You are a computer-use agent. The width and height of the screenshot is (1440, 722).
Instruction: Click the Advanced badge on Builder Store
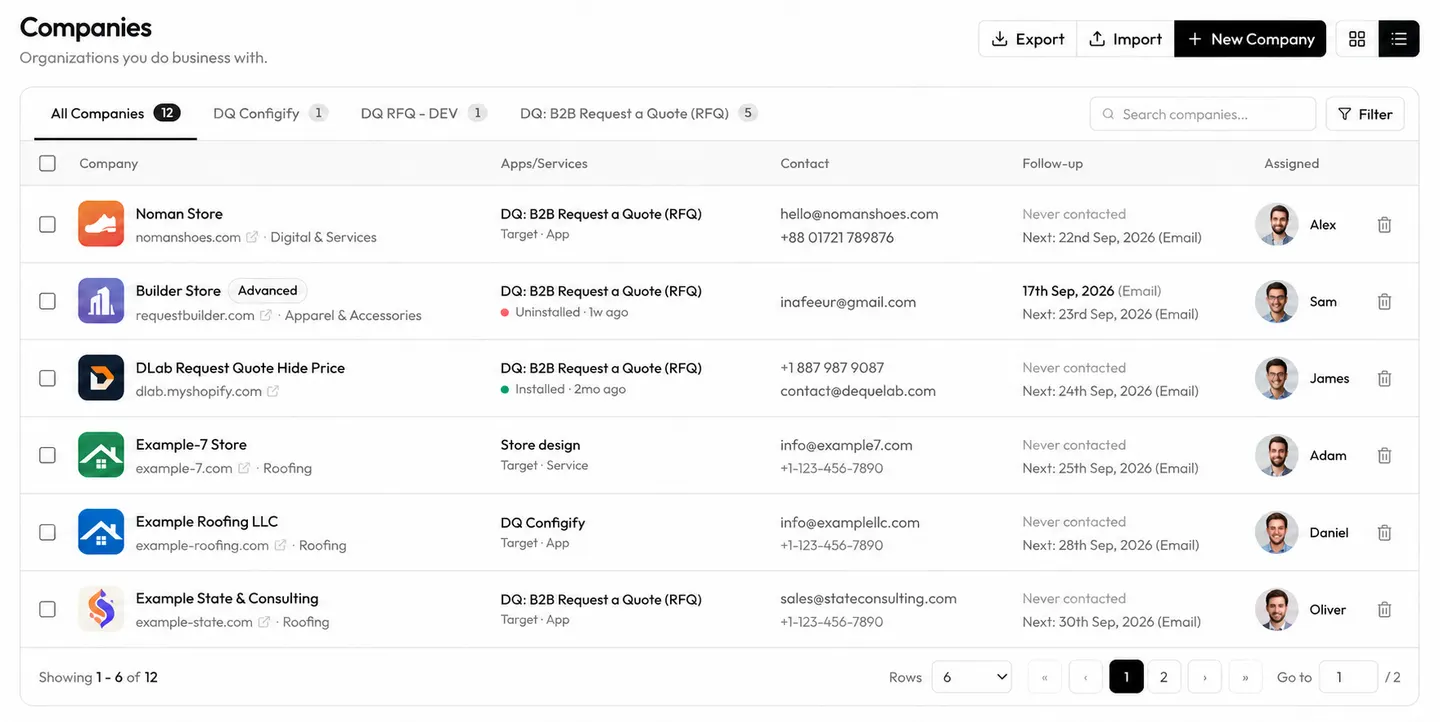click(267, 291)
